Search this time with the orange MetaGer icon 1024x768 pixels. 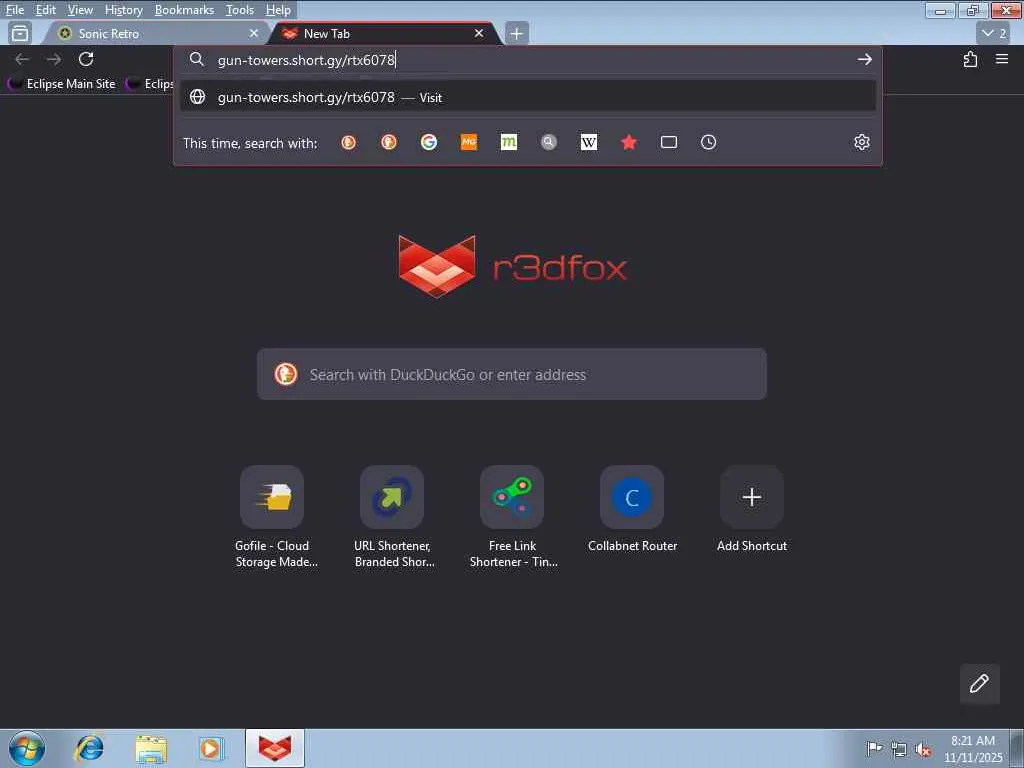[x=469, y=142]
